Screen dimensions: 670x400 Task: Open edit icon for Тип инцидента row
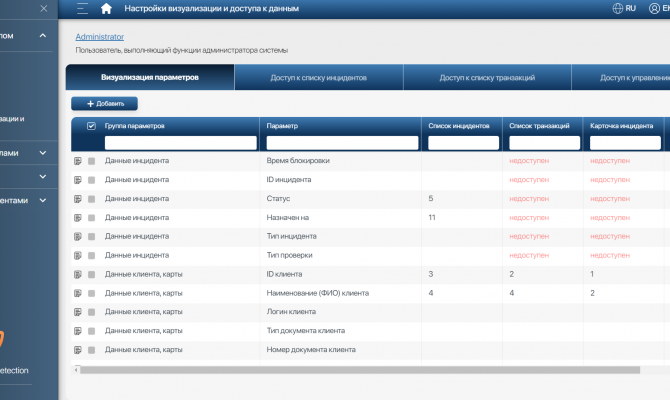click(x=78, y=236)
